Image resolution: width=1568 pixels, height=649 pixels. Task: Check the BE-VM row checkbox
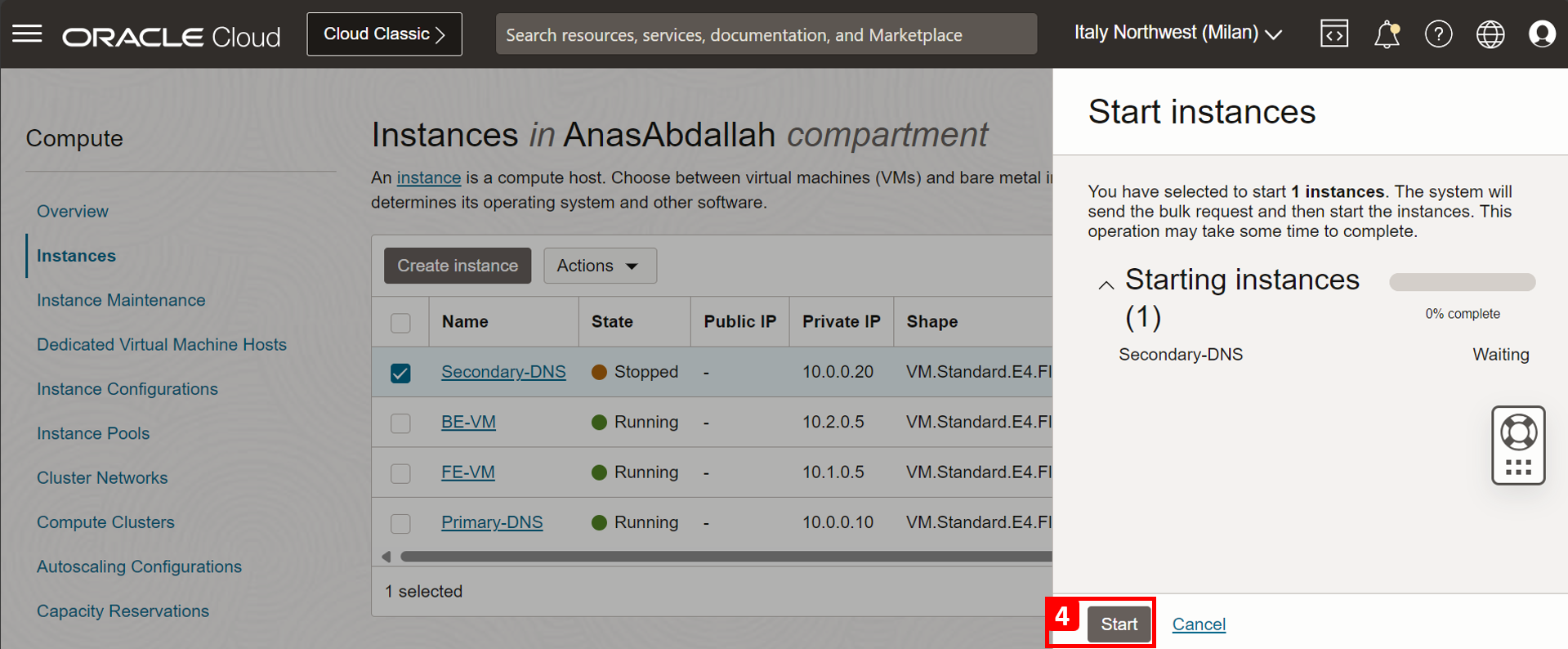[400, 423]
